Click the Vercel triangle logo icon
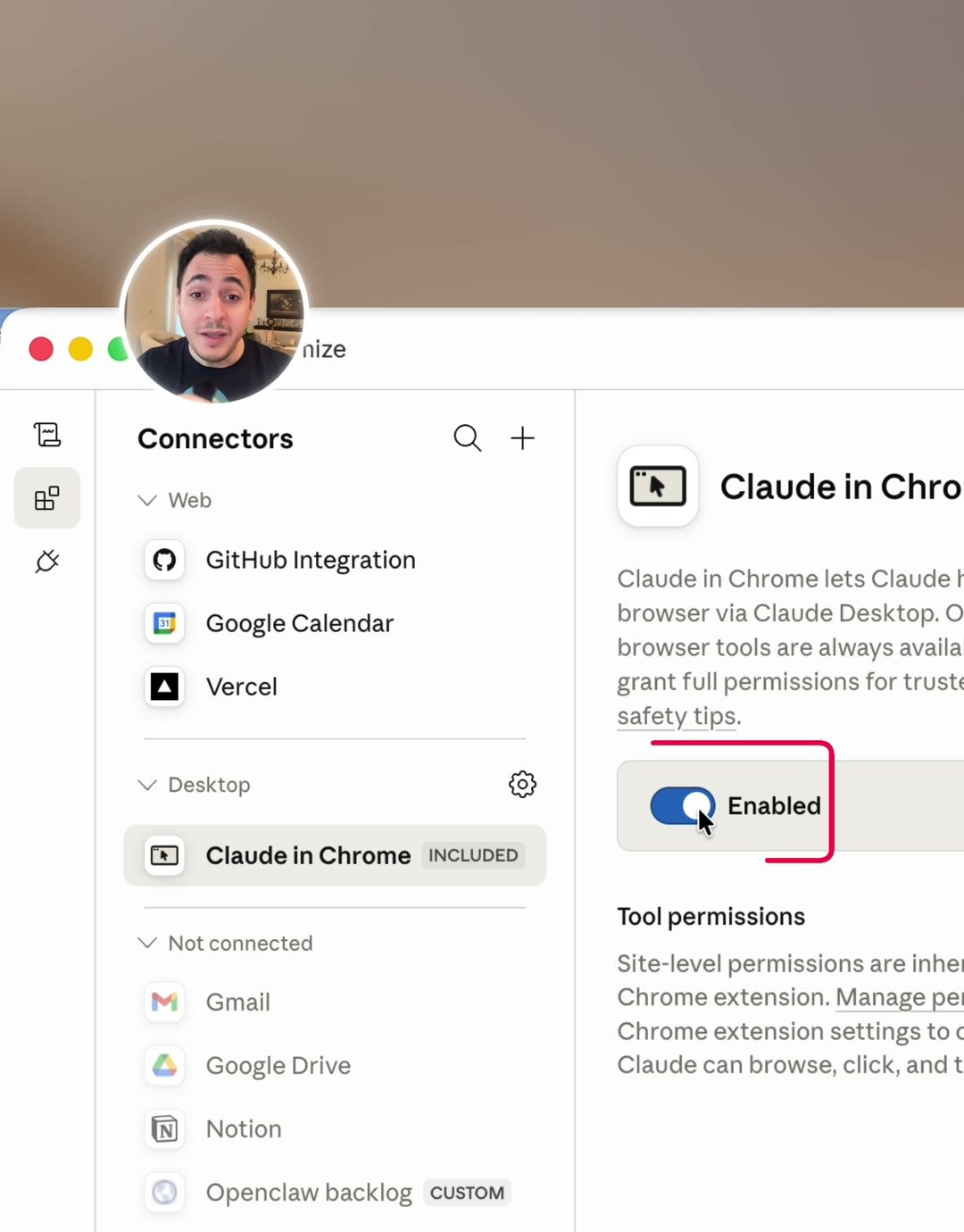The width and height of the screenshot is (964, 1232). point(164,687)
